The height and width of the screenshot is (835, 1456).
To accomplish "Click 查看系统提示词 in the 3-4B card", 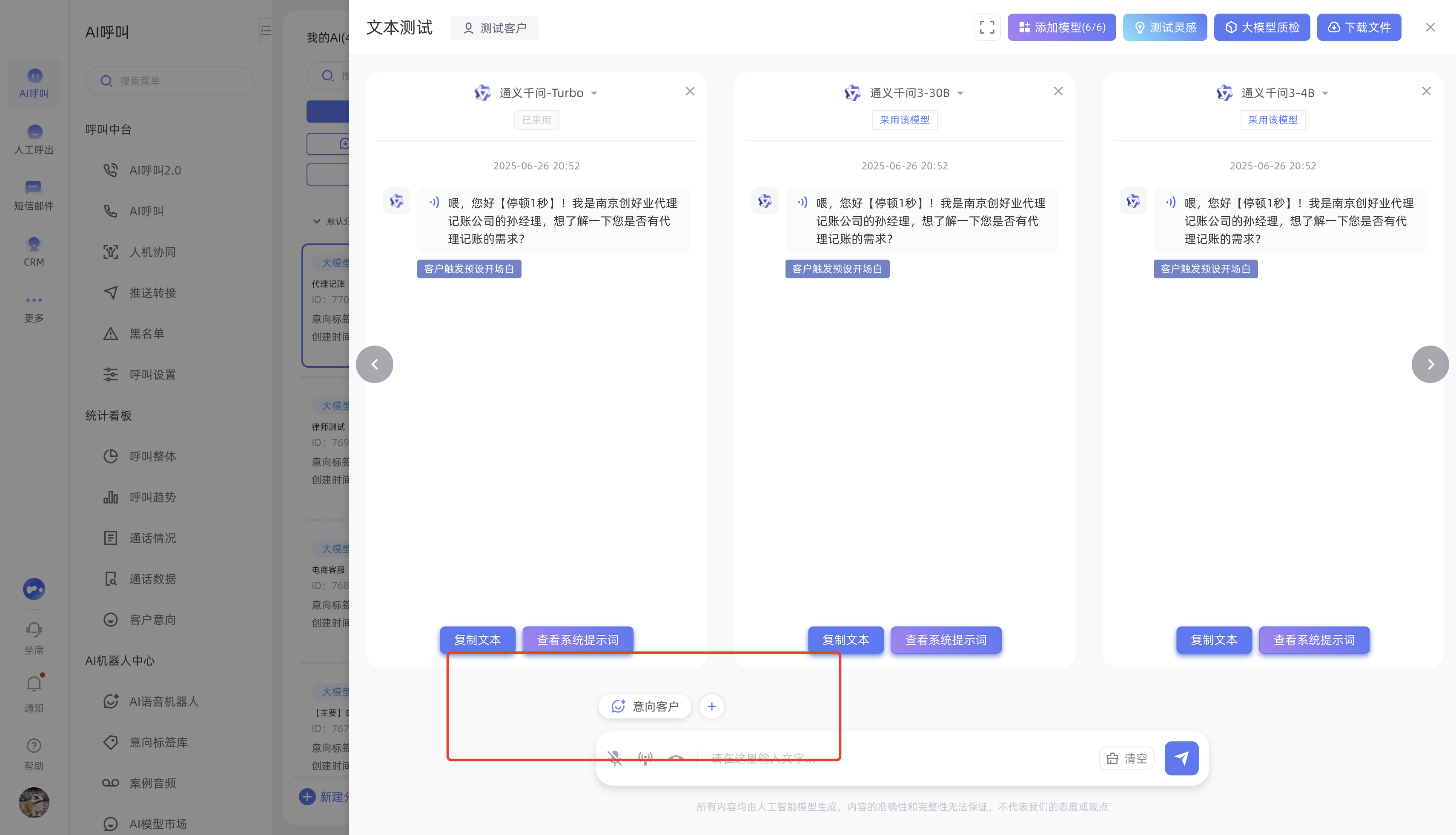I will click(x=1314, y=640).
